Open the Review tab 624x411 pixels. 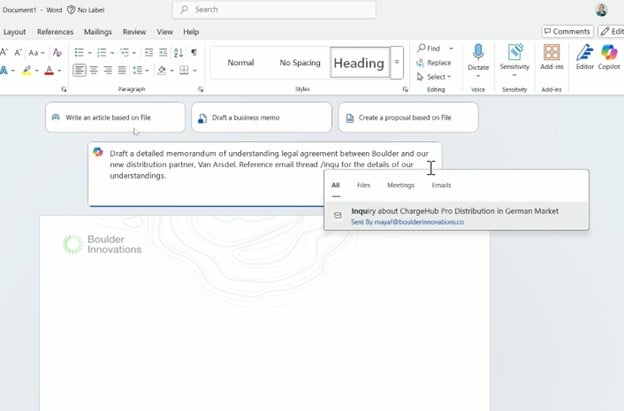coord(134,32)
